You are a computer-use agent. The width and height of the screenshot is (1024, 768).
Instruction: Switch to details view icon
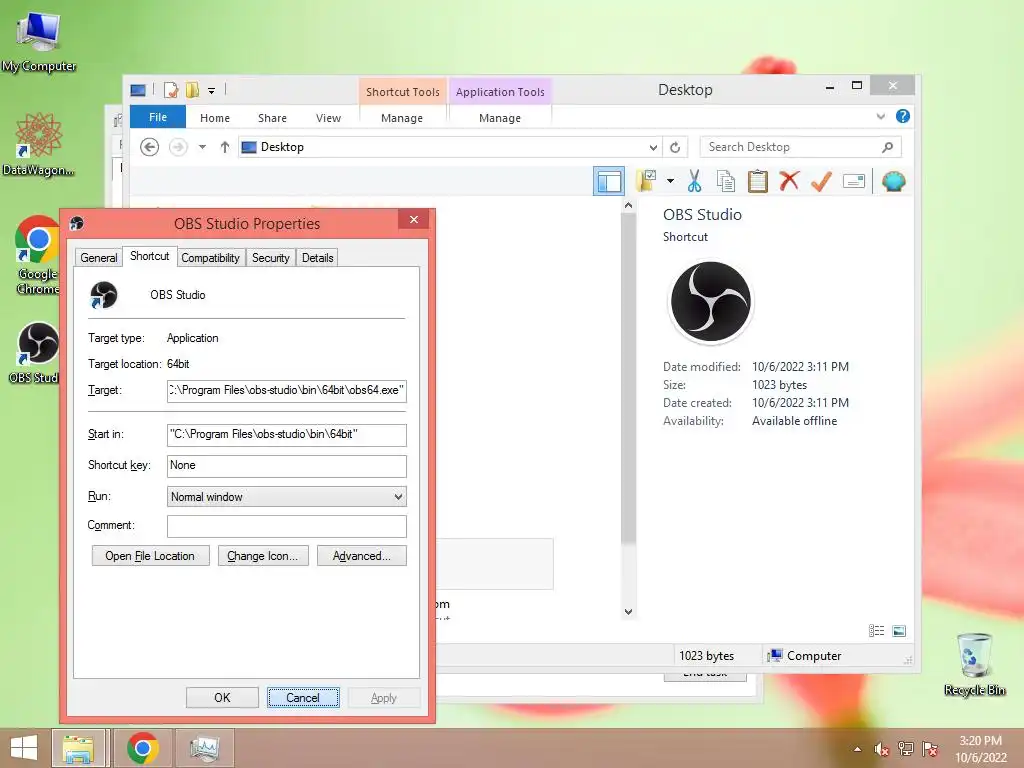click(x=876, y=631)
